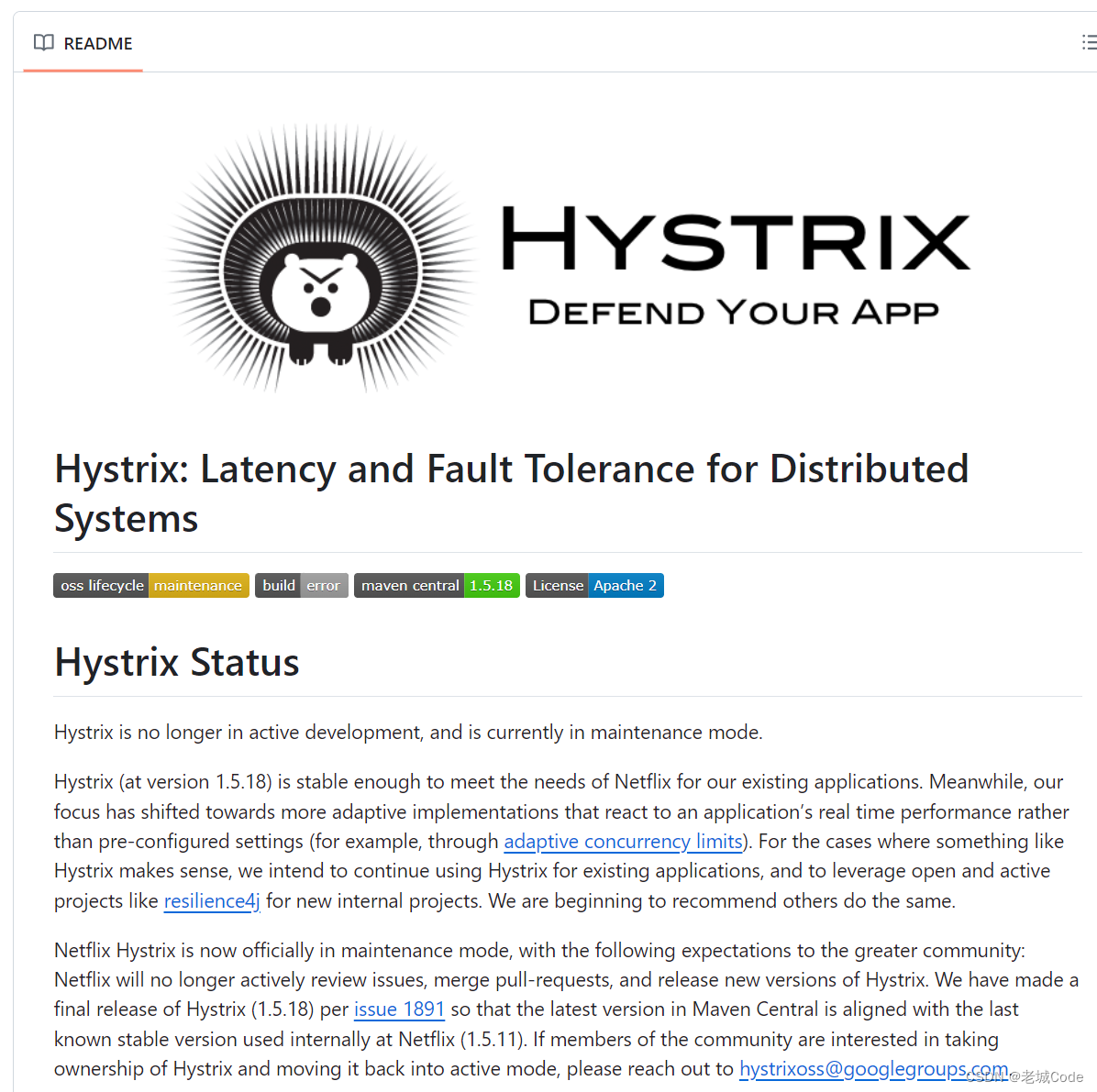Open the README outline list icon
This screenshot has height=1092, width=1097.
pos(1089,42)
